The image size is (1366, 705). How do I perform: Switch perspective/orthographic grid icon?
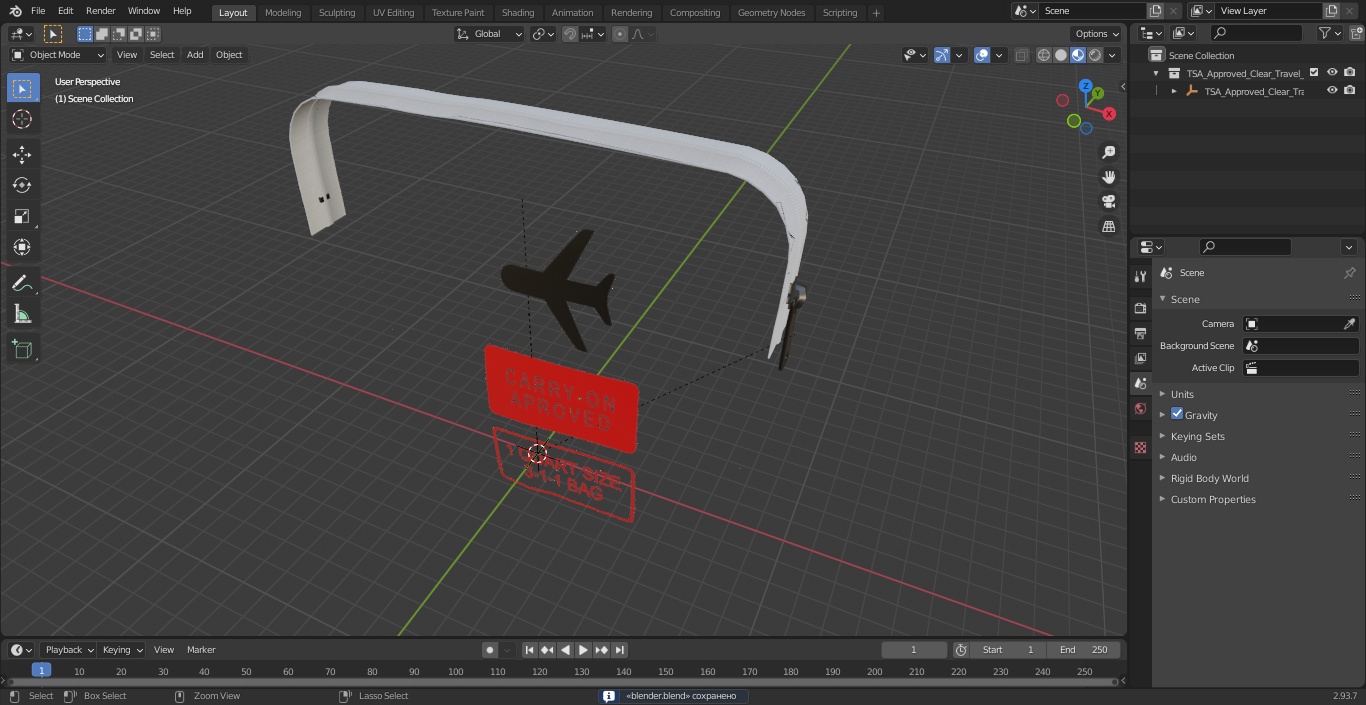pos(1108,227)
